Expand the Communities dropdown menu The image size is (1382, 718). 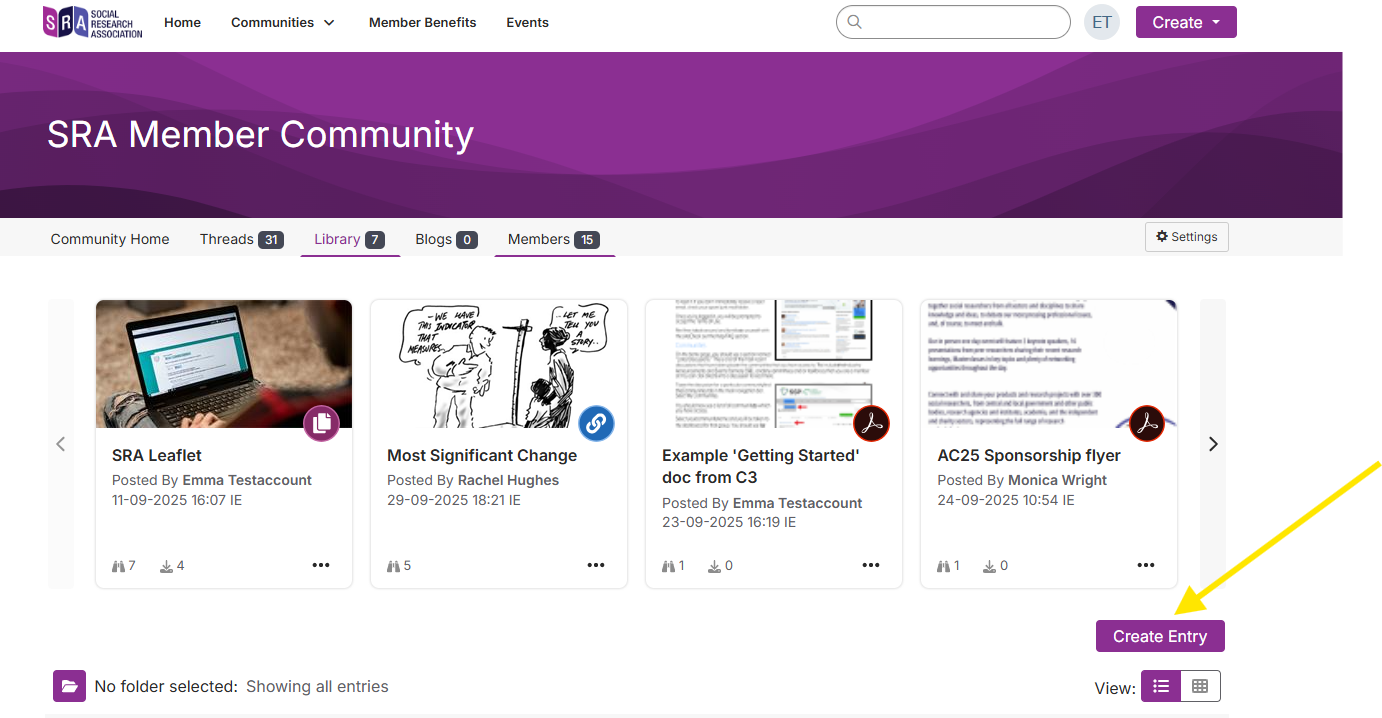click(283, 22)
